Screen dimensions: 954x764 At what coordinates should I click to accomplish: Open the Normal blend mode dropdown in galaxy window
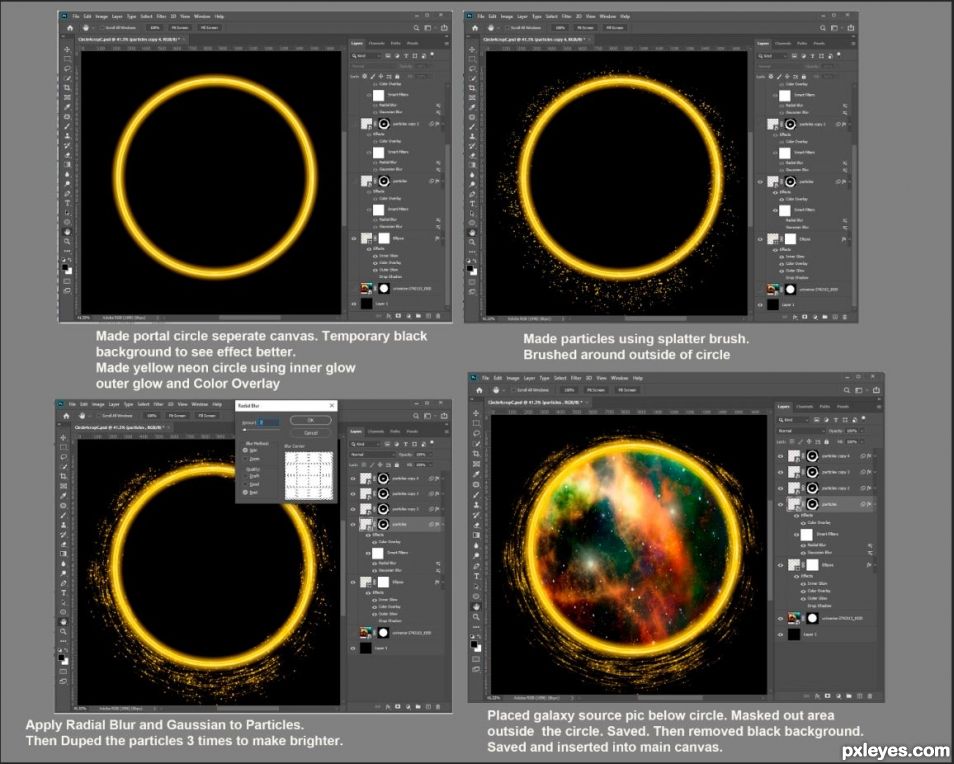pyautogui.click(x=801, y=431)
